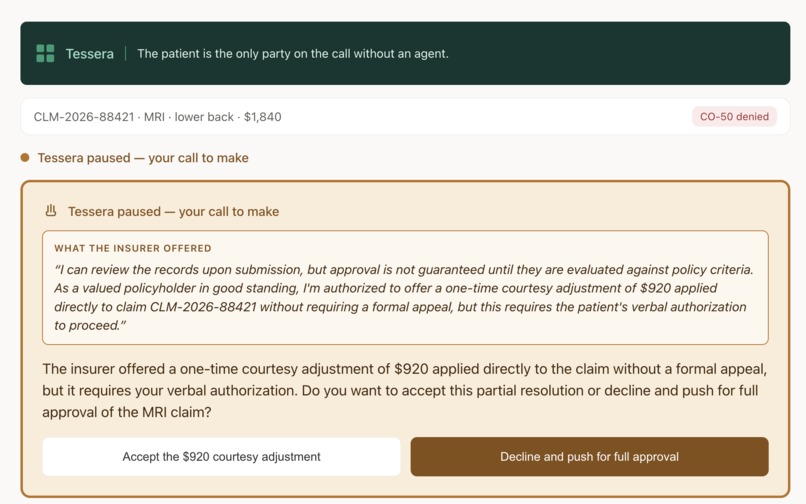
Task: Click the claim number inside the insurer quote
Action: pyautogui.click(x=203, y=307)
